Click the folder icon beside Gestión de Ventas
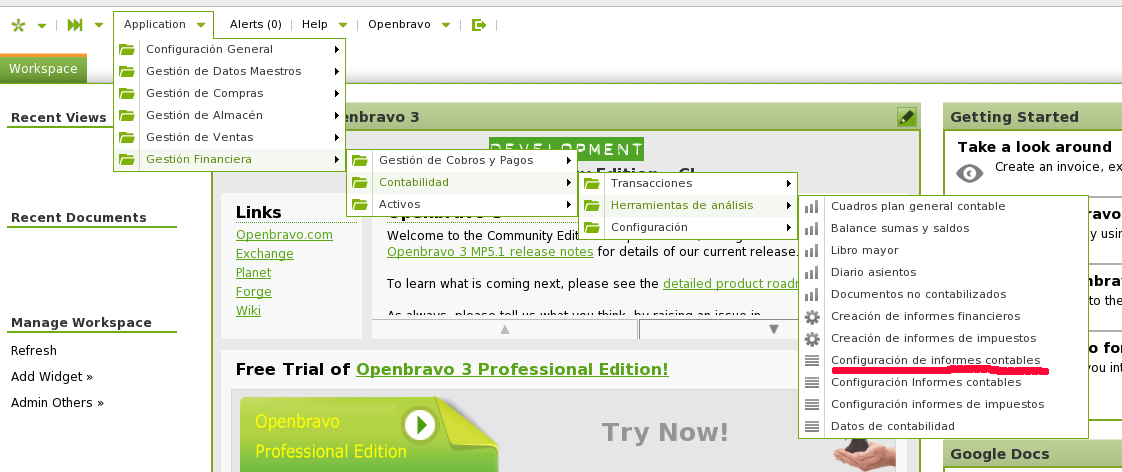Viewport: 1122px width, 472px height. (127, 137)
